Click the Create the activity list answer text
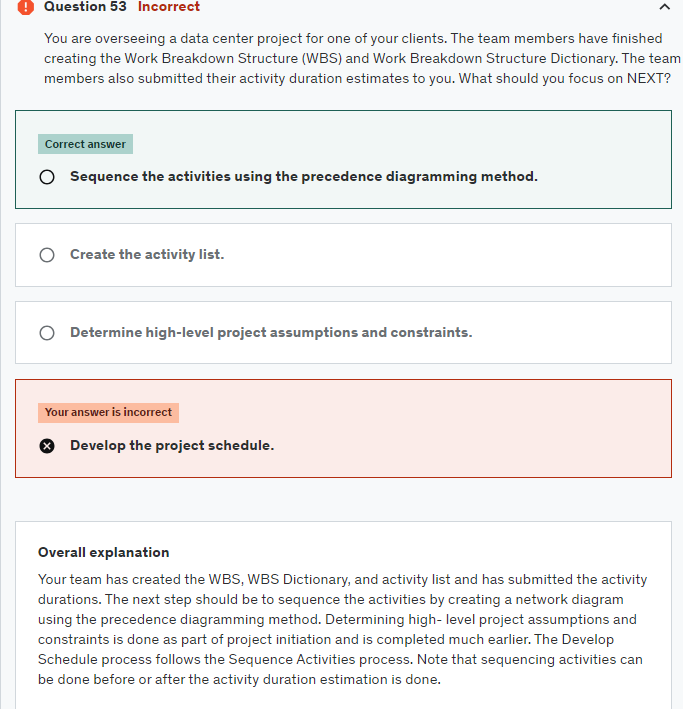683x709 pixels. coord(146,255)
